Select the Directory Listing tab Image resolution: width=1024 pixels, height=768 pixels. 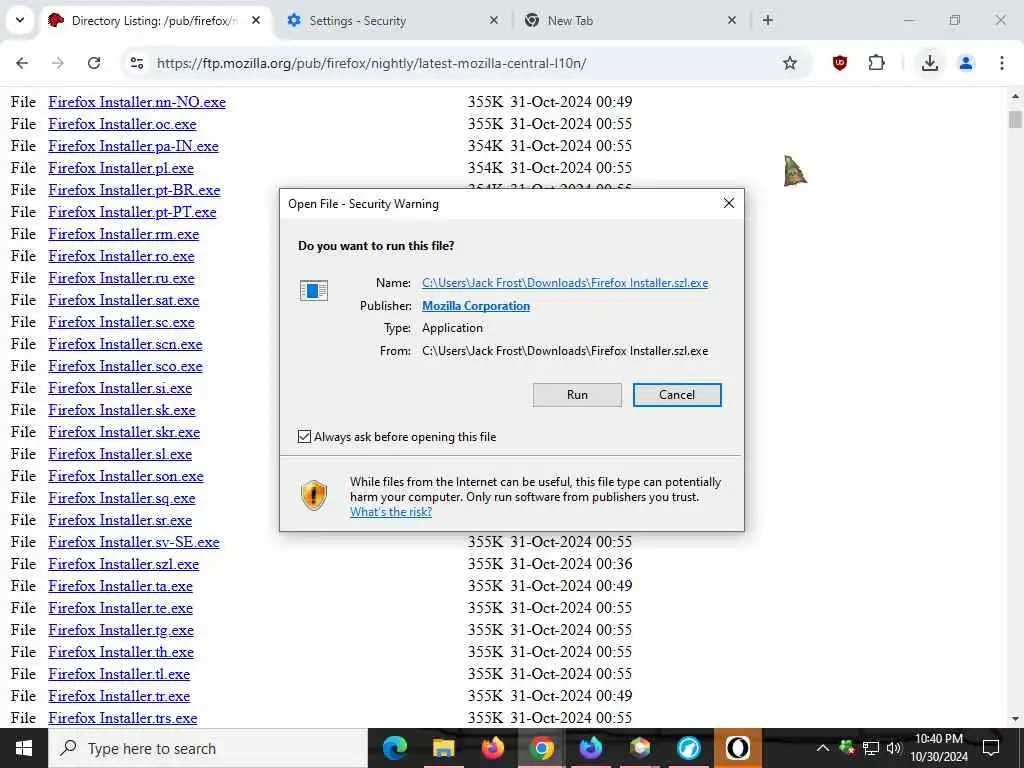[x=154, y=21]
